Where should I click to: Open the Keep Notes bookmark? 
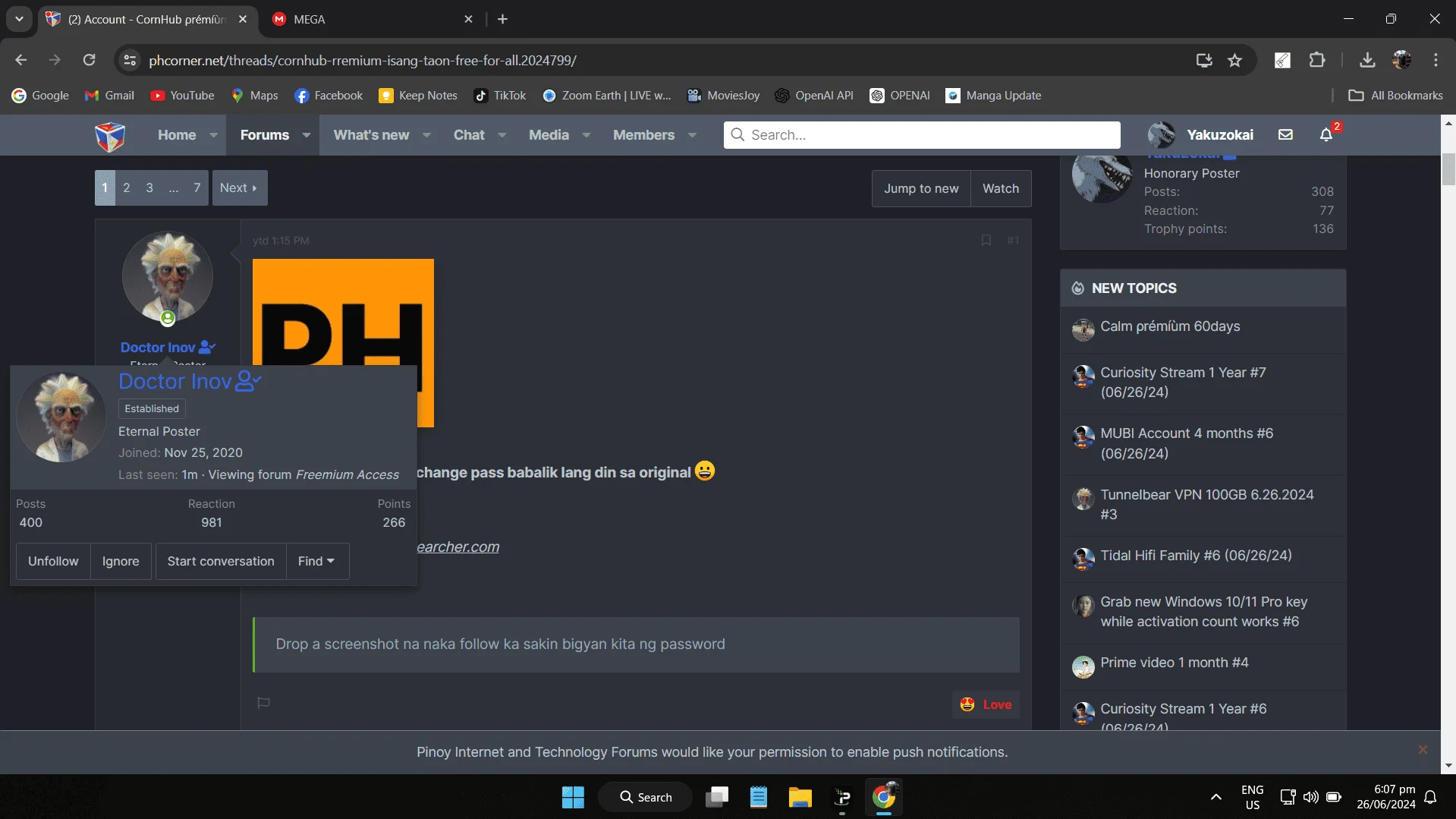click(418, 96)
